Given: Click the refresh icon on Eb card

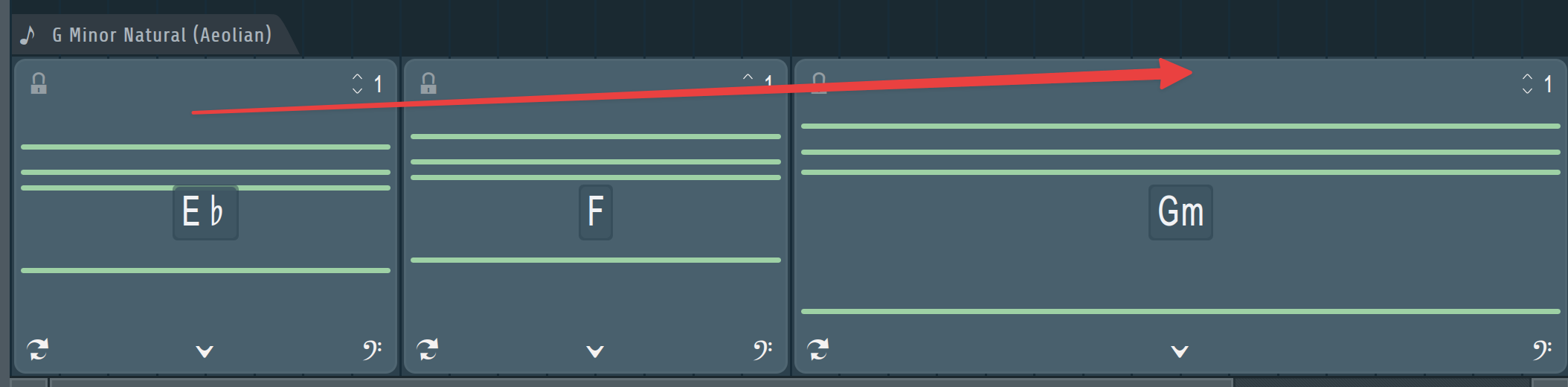Looking at the screenshot, I should coord(38,349).
